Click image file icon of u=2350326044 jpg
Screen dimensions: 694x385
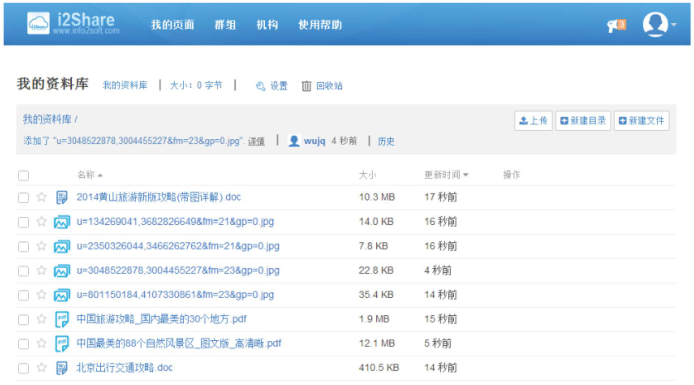(x=62, y=246)
